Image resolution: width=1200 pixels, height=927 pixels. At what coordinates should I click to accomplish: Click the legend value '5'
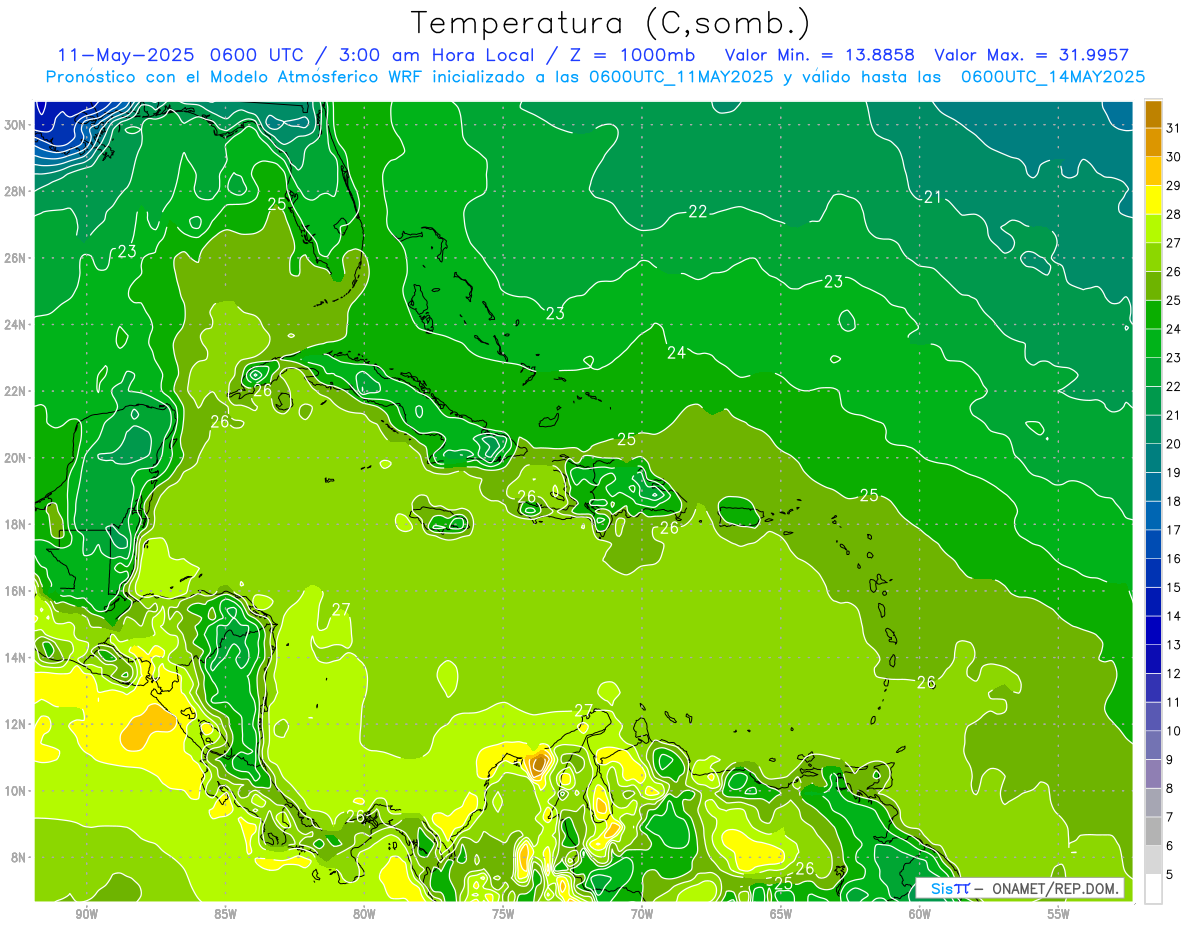(1170, 875)
